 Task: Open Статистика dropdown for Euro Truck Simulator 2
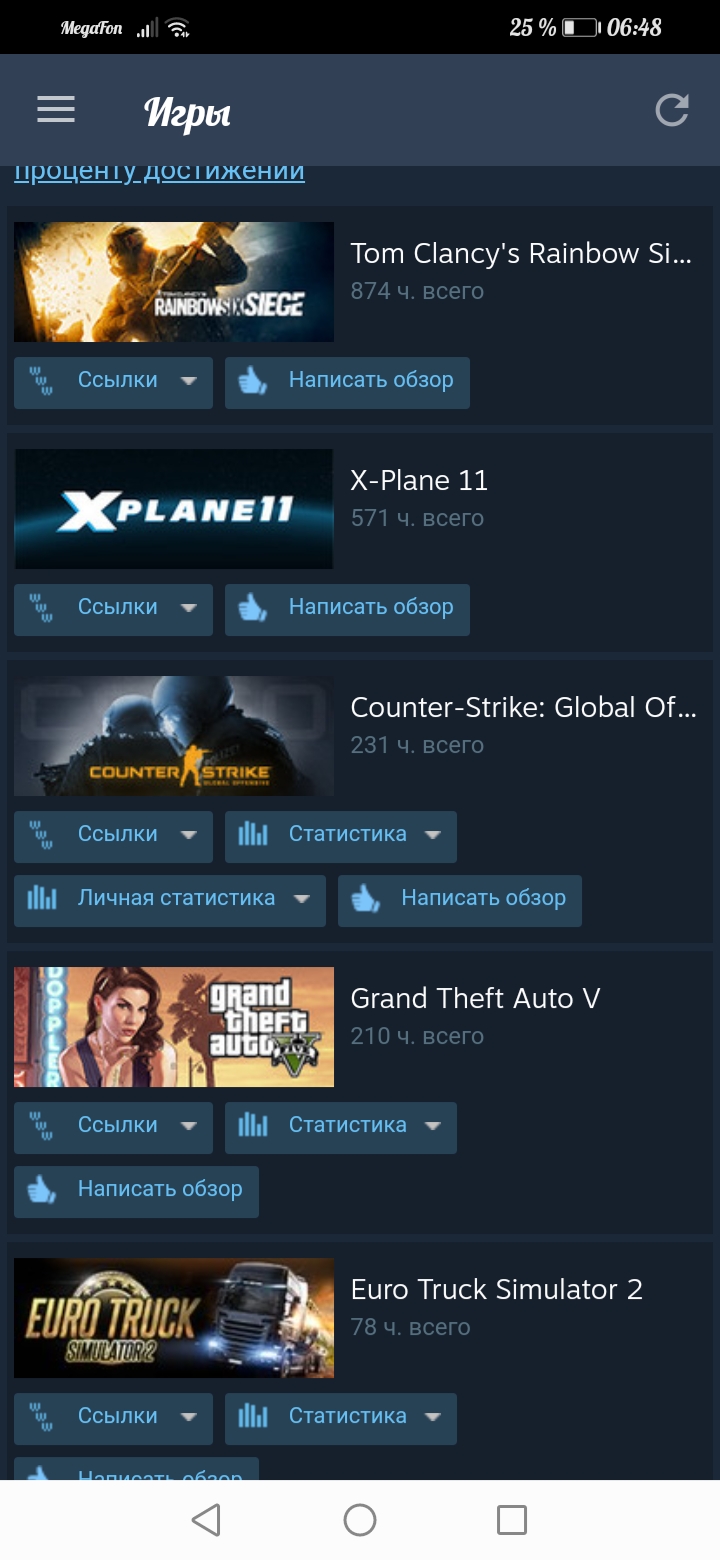[341, 1417]
